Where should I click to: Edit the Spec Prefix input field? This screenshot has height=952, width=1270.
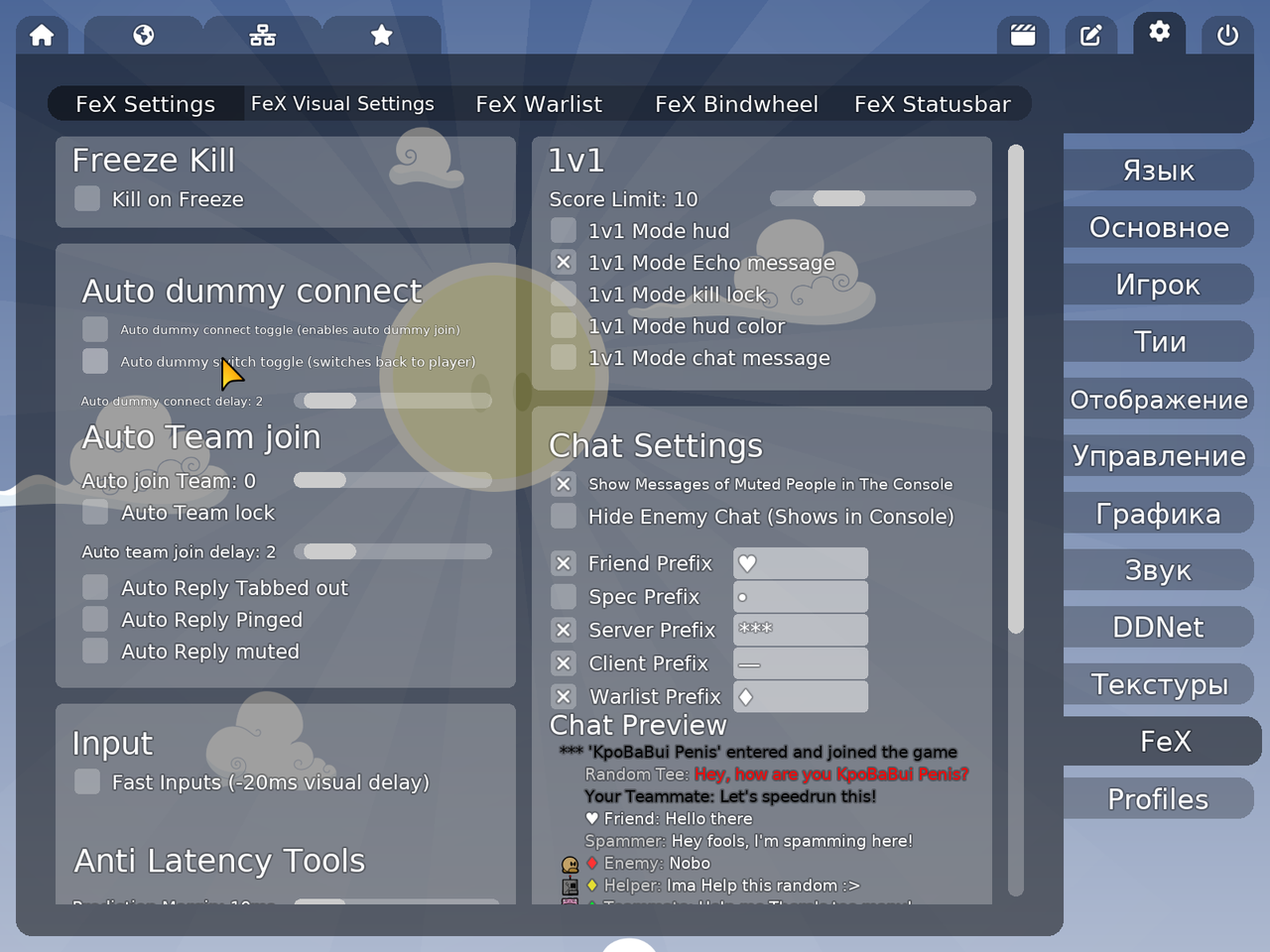[801, 596]
